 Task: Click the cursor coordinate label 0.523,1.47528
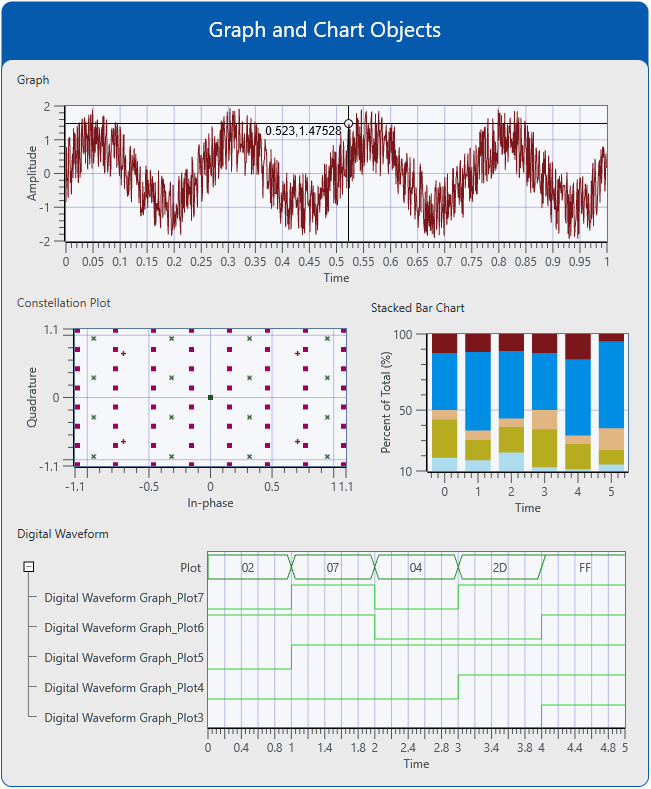(303, 131)
